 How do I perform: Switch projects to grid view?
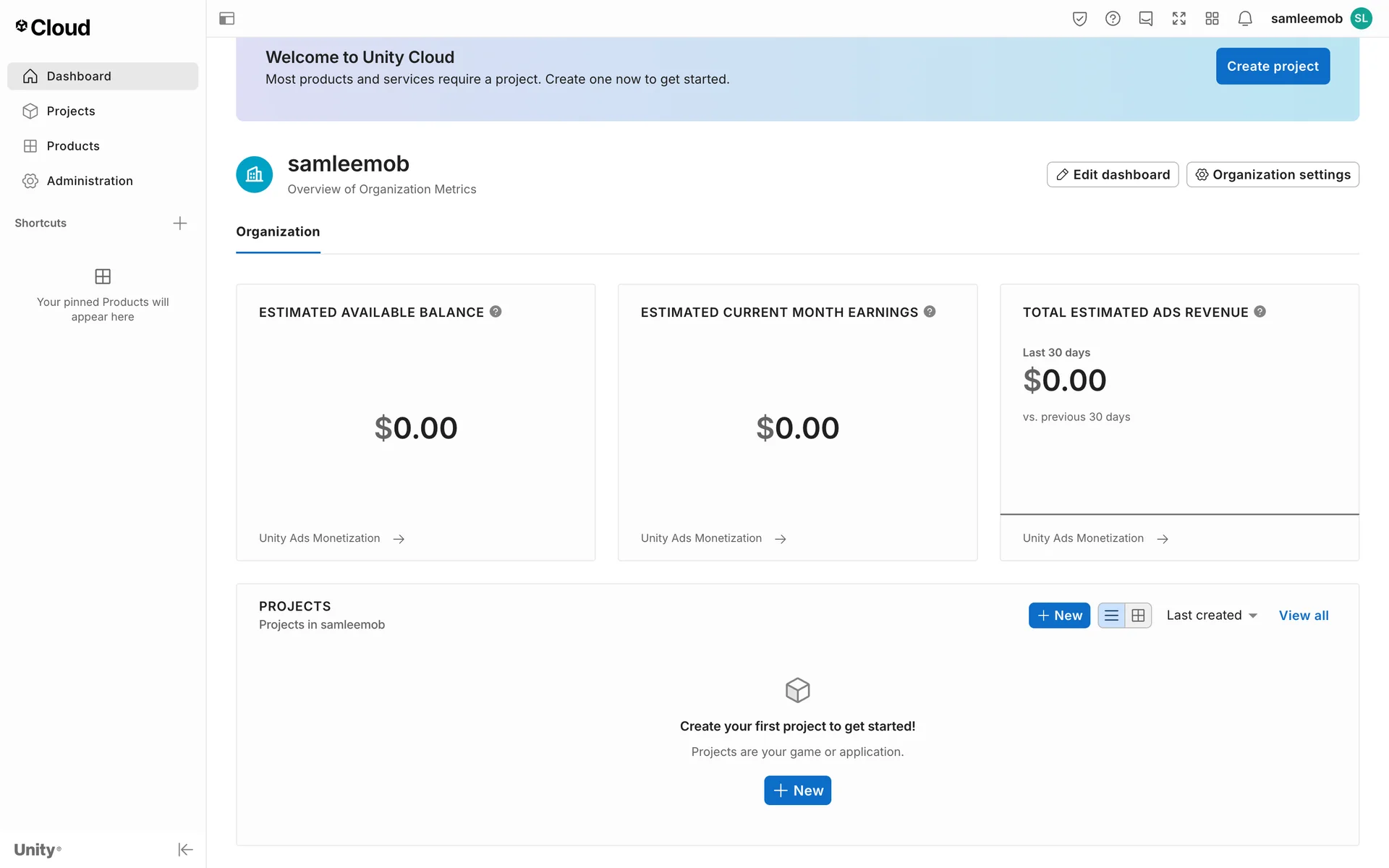(1138, 616)
